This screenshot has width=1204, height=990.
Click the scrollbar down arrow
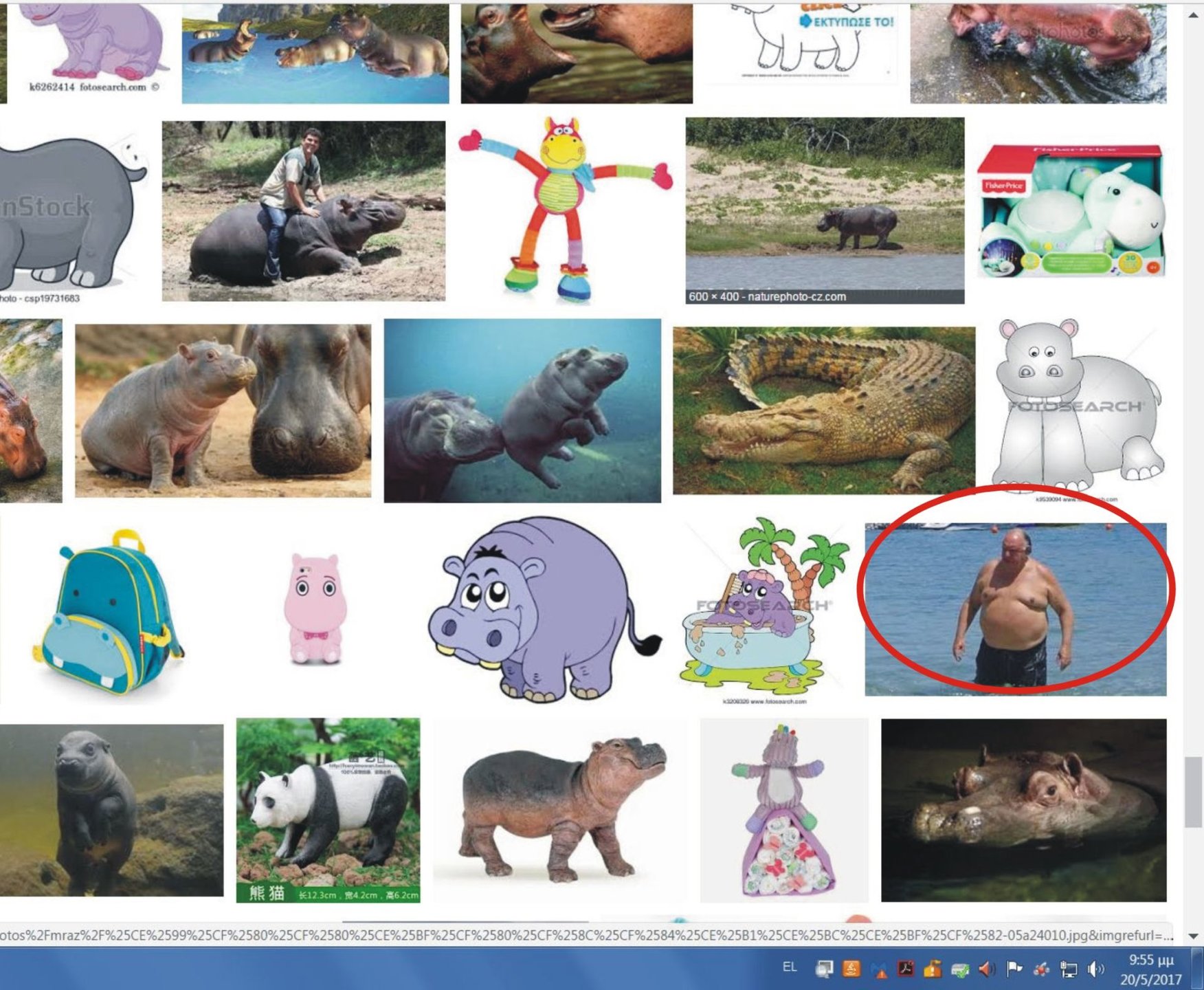[1194, 936]
